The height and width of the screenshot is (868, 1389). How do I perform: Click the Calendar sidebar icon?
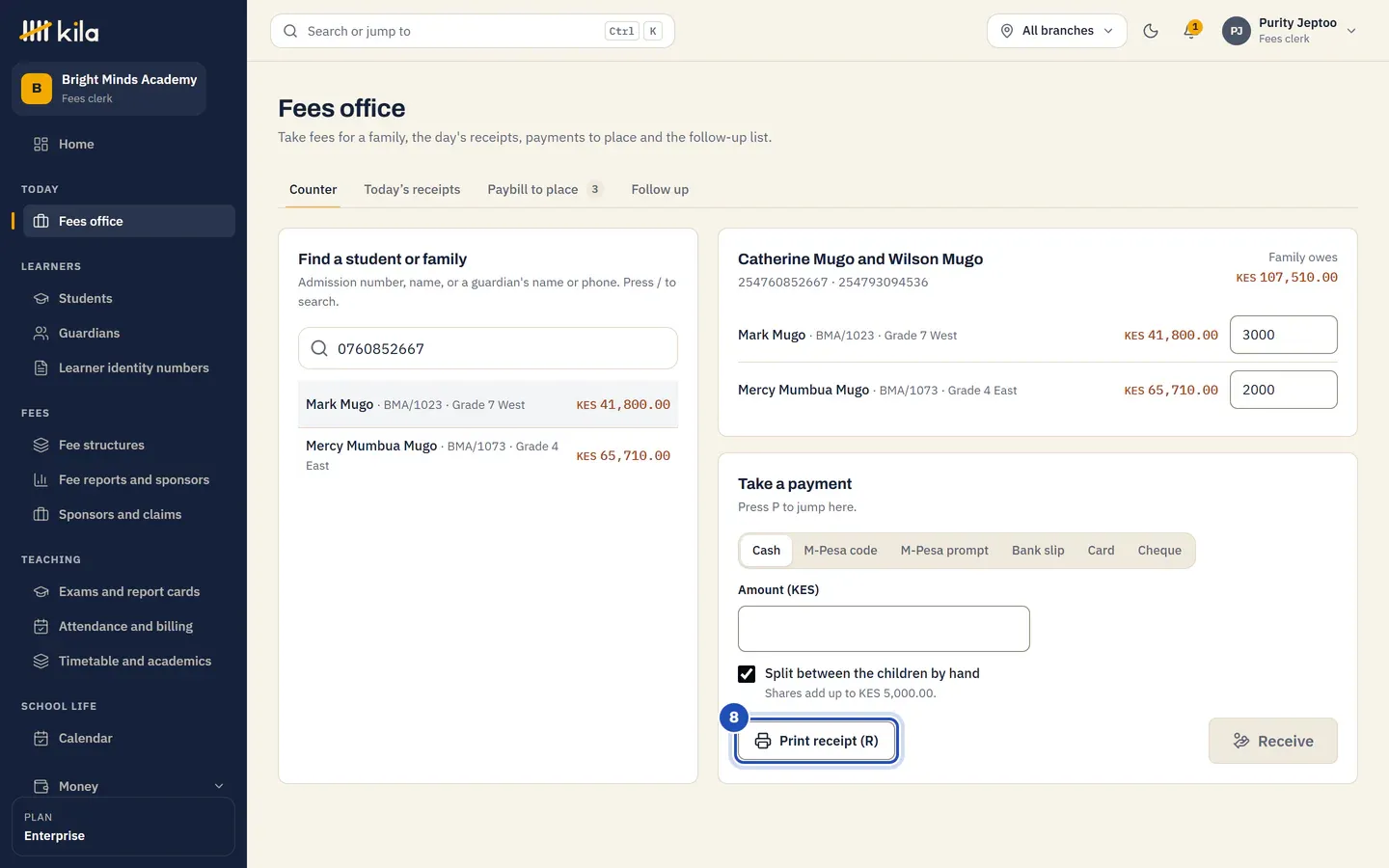pos(41,739)
